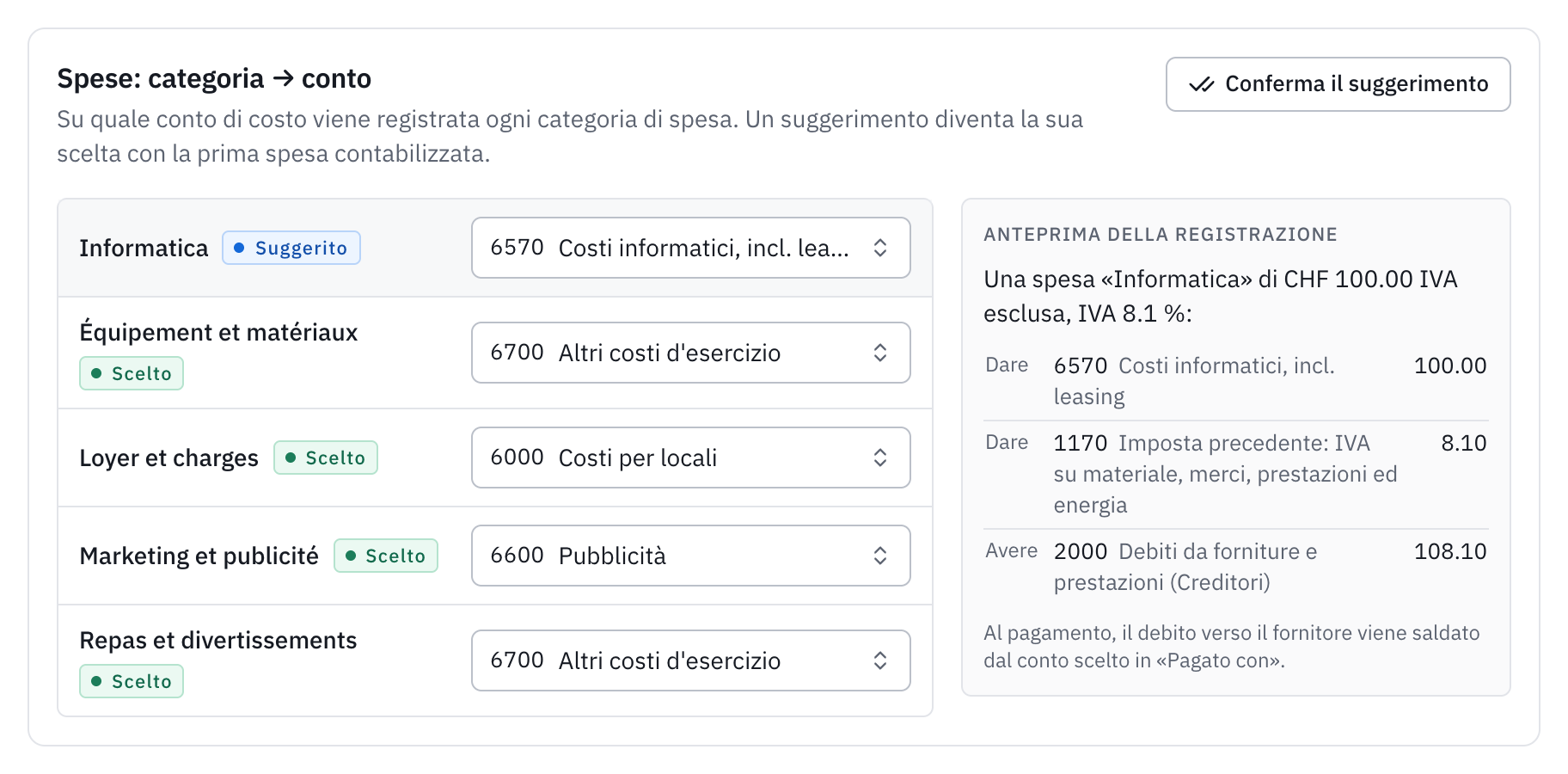This screenshot has width=1568, height=774.
Task: Click the Al pagamento note text
Action: [x=1232, y=647]
